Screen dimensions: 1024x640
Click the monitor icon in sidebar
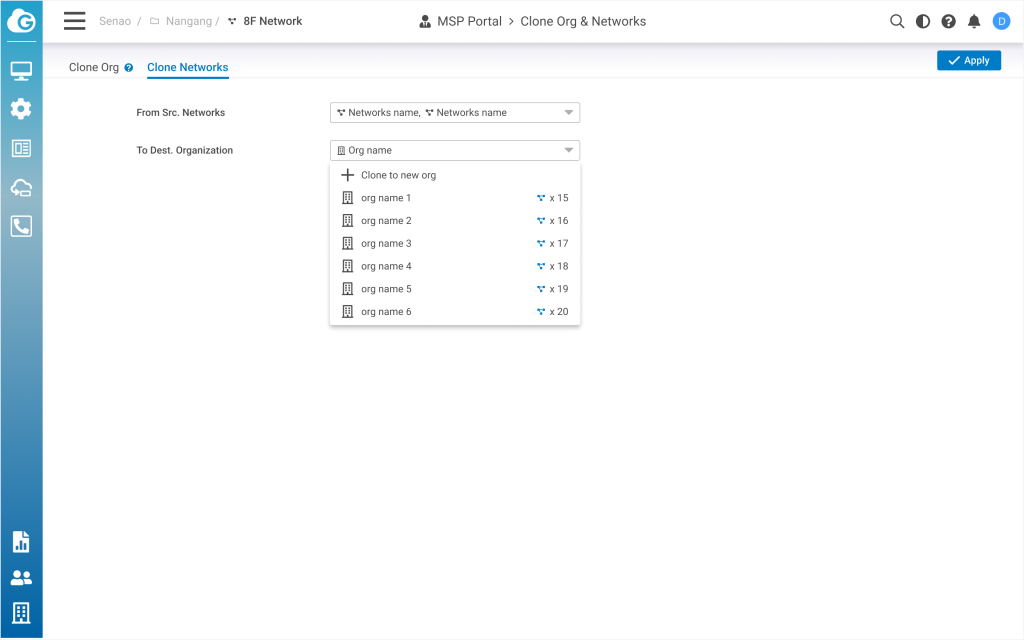point(21,70)
